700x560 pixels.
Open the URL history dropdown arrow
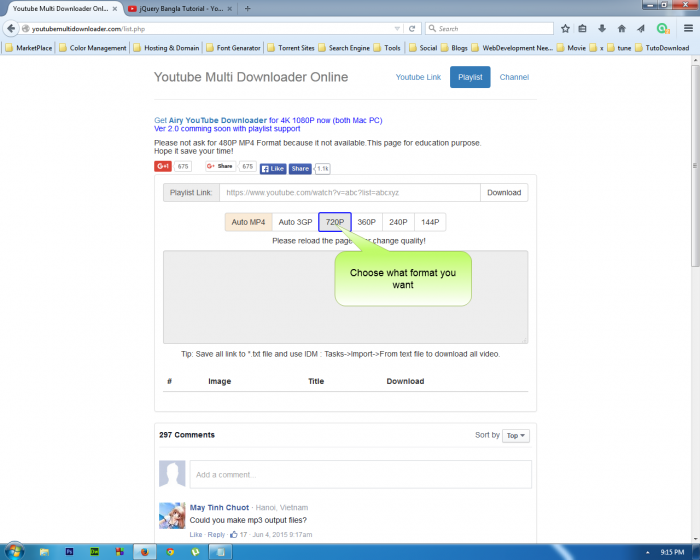pyautogui.click(x=397, y=29)
